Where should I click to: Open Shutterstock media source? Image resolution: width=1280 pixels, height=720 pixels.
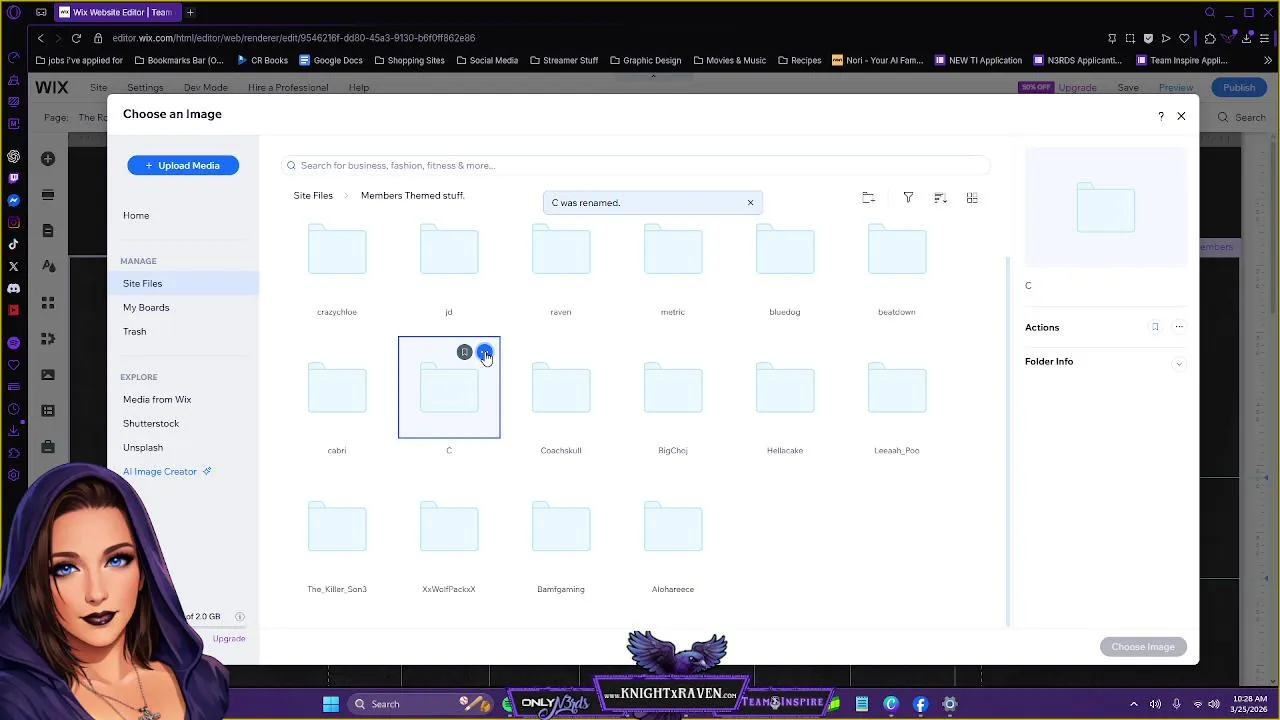151,424
